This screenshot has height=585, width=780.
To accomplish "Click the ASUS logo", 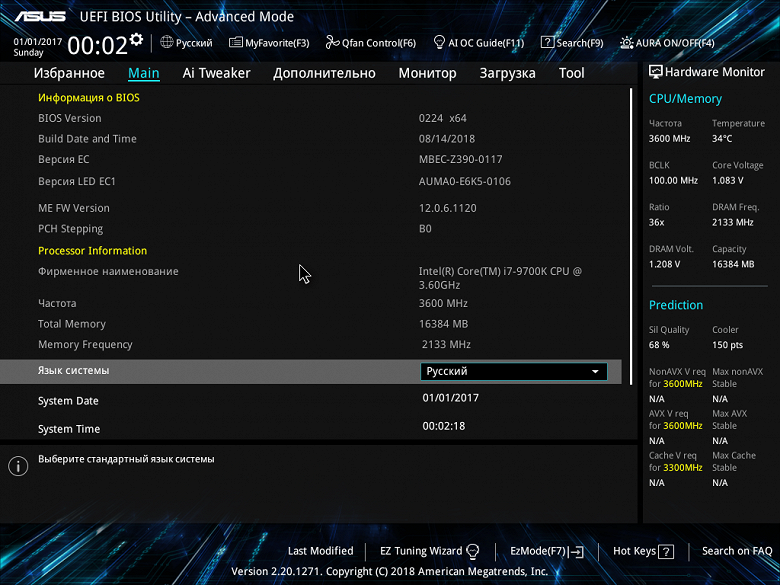I will (40, 16).
